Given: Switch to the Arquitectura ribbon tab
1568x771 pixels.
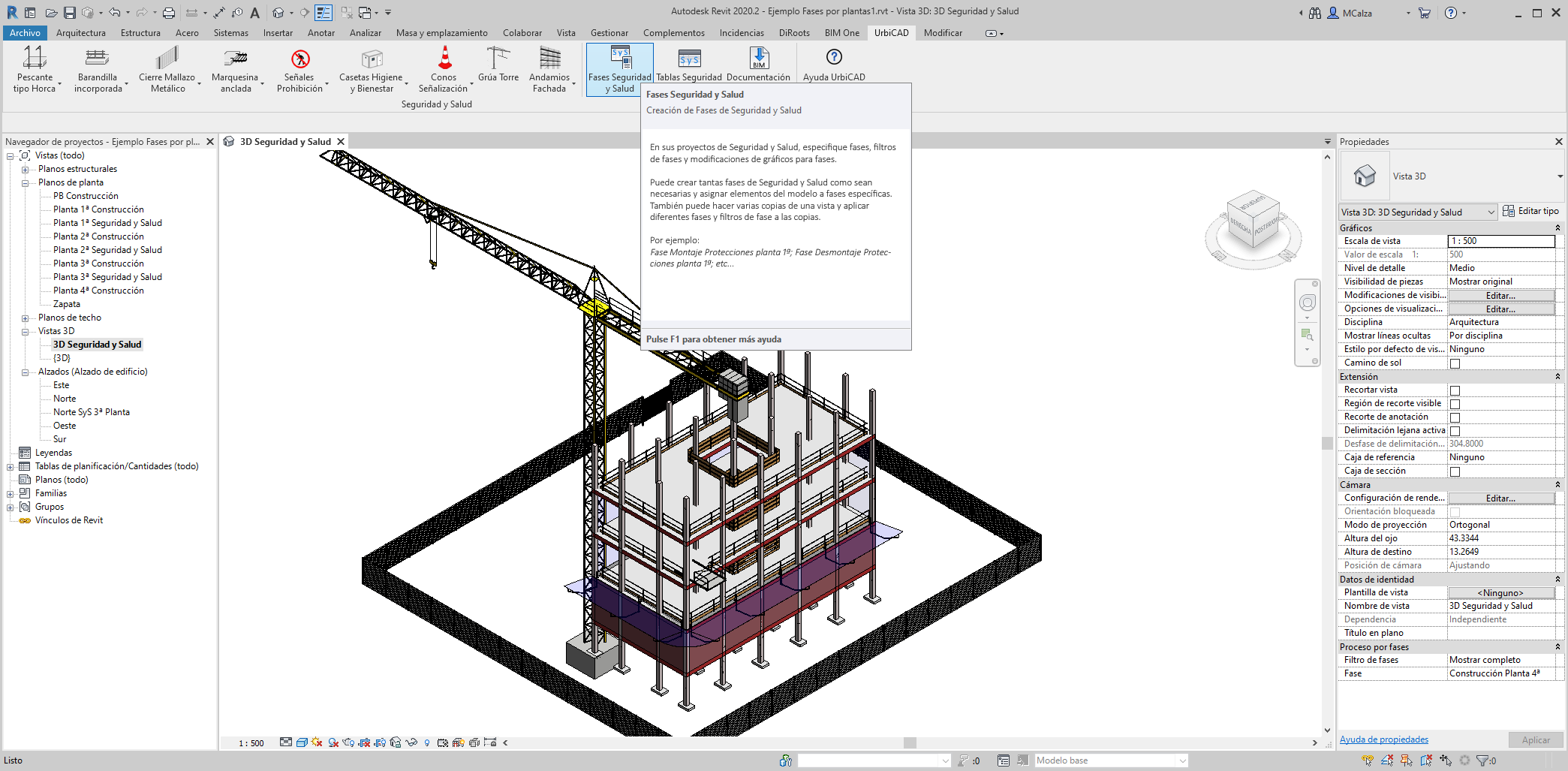Looking at the screenshot, I should [x=80, y=33].
